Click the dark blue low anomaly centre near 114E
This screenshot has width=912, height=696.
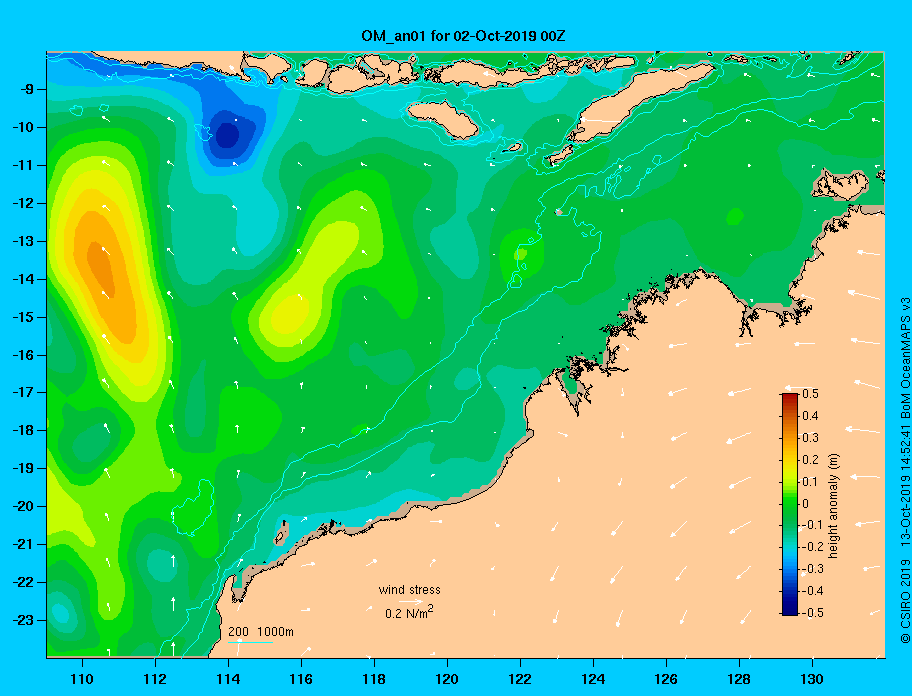click(x=227, y=135)
